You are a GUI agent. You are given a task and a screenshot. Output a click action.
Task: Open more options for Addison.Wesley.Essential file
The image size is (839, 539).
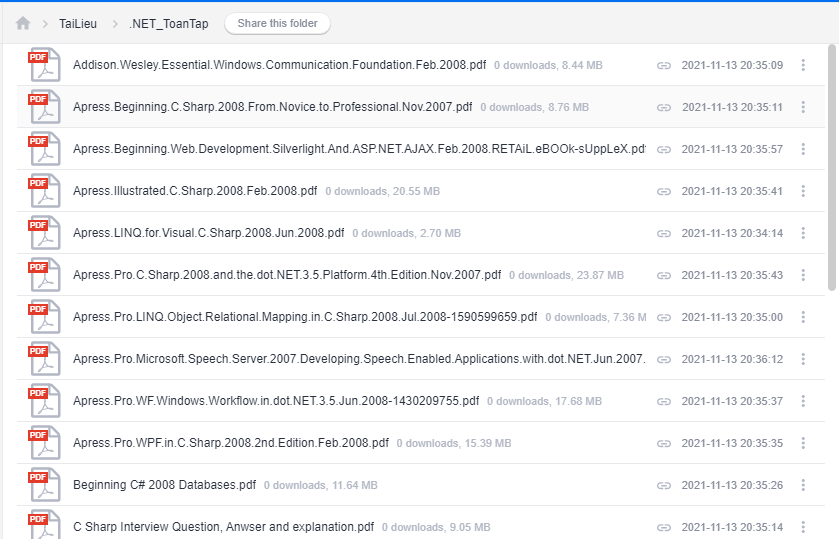tap(803, 65)
